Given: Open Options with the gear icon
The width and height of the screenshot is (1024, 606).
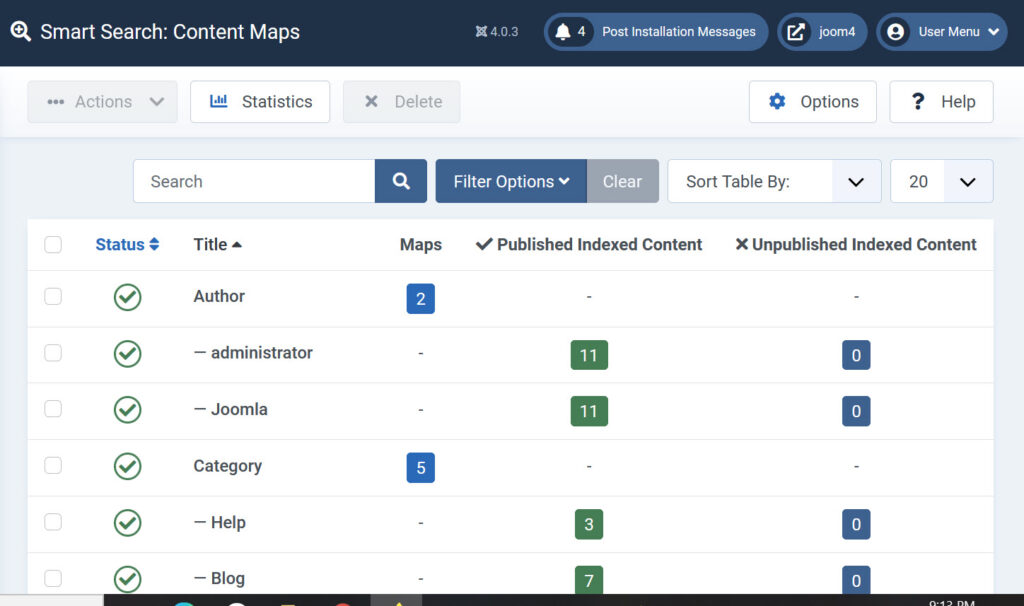Looking at the screenshot, I should pyautogui.click(x=812, y=102).
